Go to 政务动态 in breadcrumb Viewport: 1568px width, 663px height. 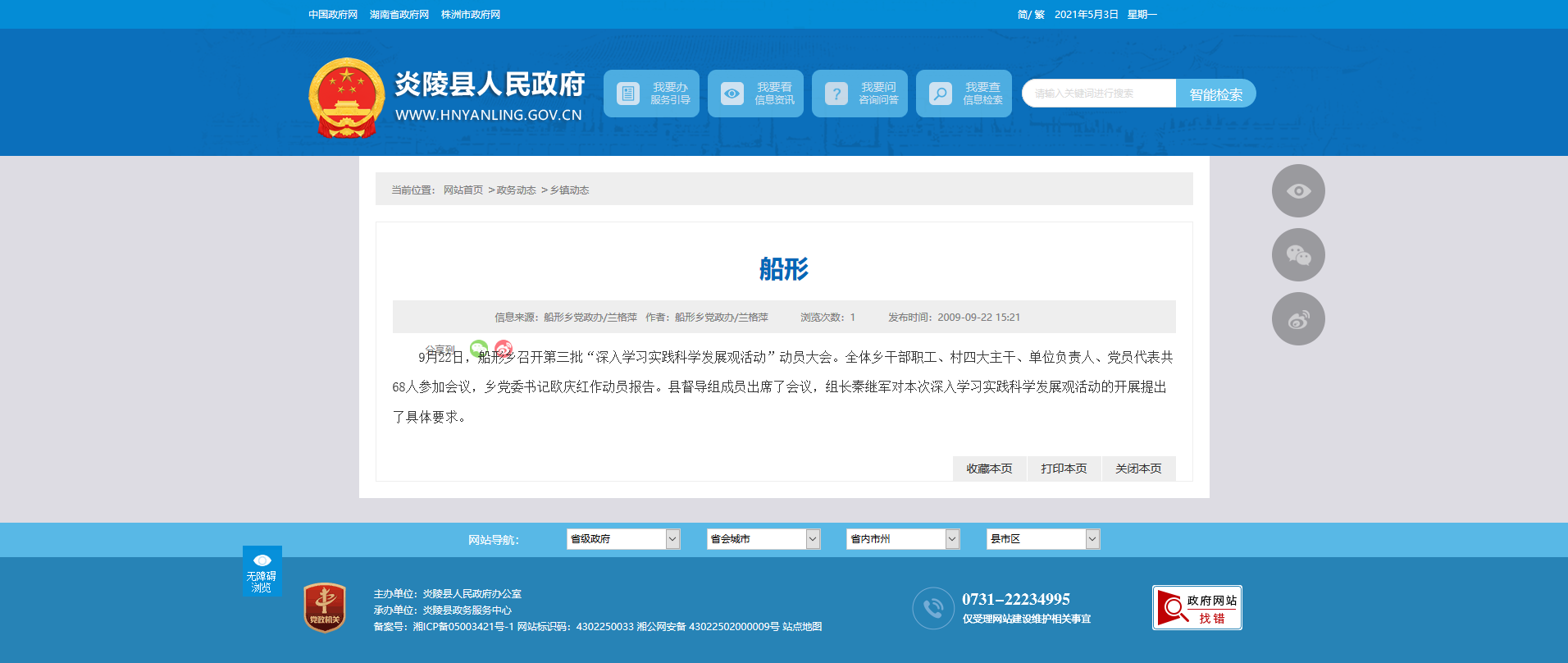pyautogui.click(x=516, y=190)
